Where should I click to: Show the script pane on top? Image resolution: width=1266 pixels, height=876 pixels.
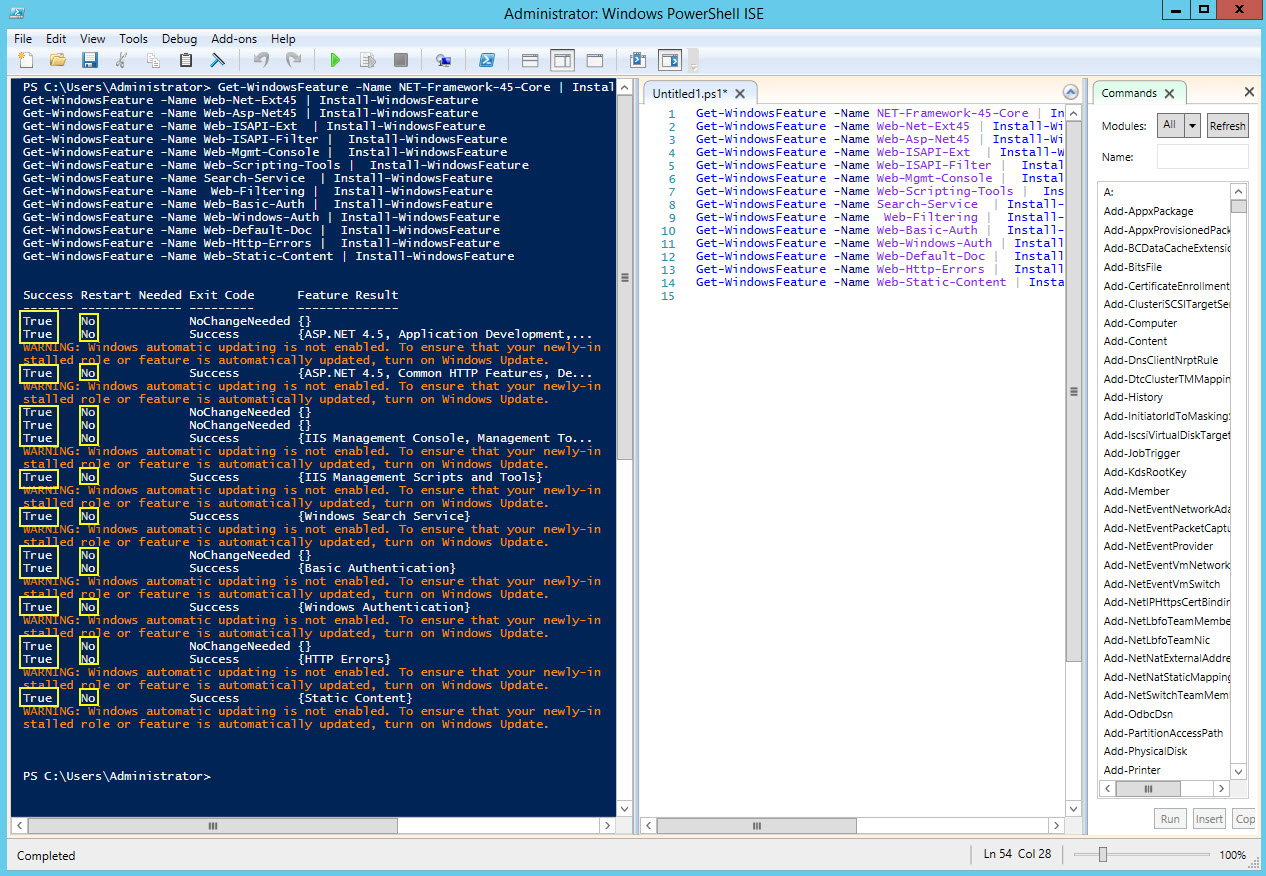528,60
